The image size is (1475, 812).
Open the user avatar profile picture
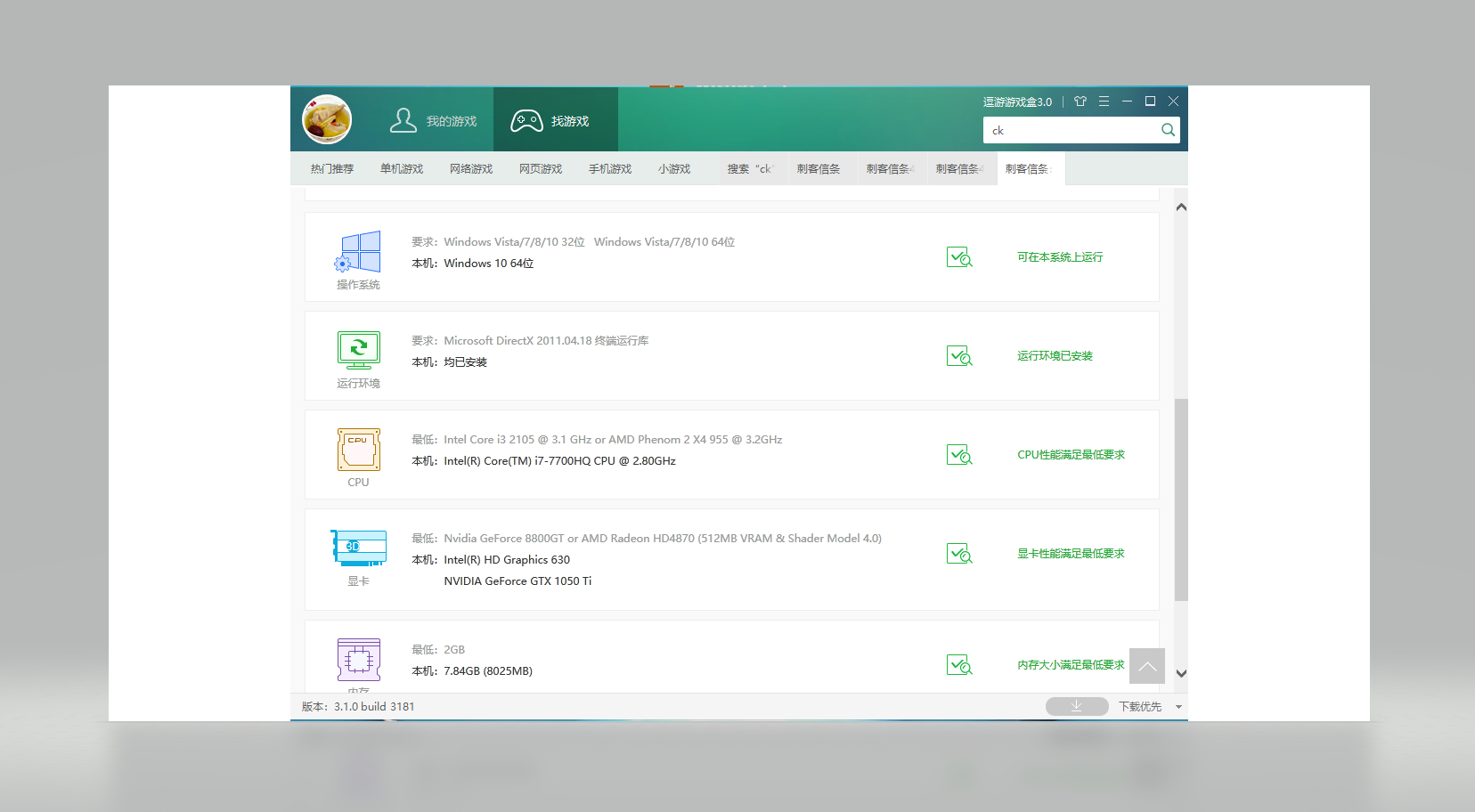pyautogui.click(x=327, y=119)
